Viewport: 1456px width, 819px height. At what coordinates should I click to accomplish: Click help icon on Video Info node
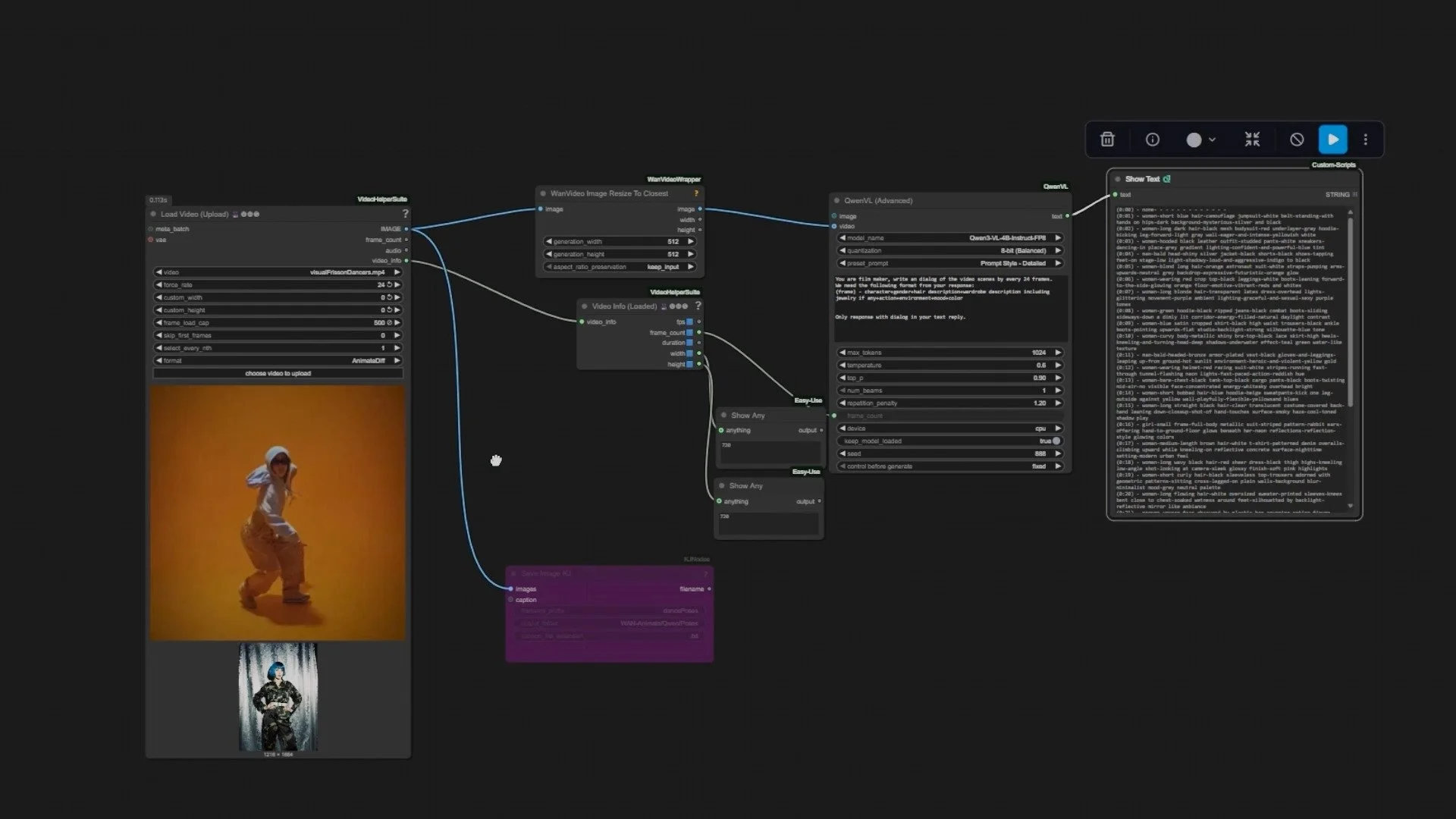tap(698, 306)
